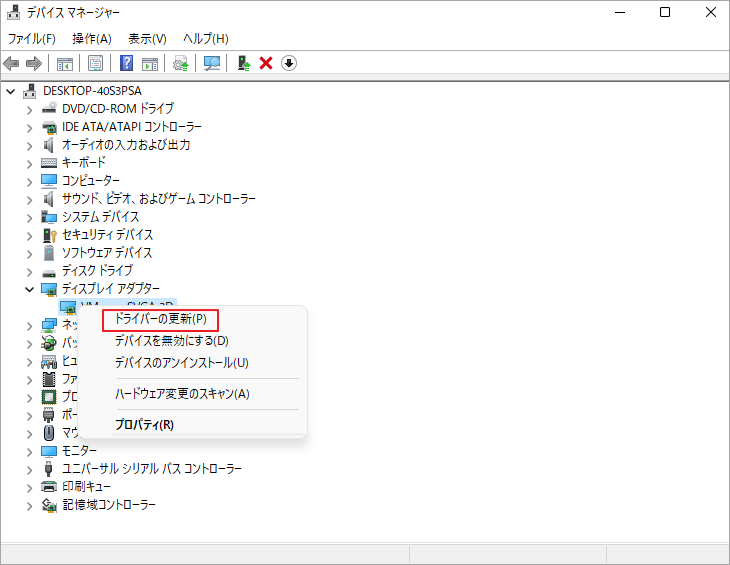Click the print queue printer icon
This screenshot has width=730, height=565.
(x=49, y=487)
